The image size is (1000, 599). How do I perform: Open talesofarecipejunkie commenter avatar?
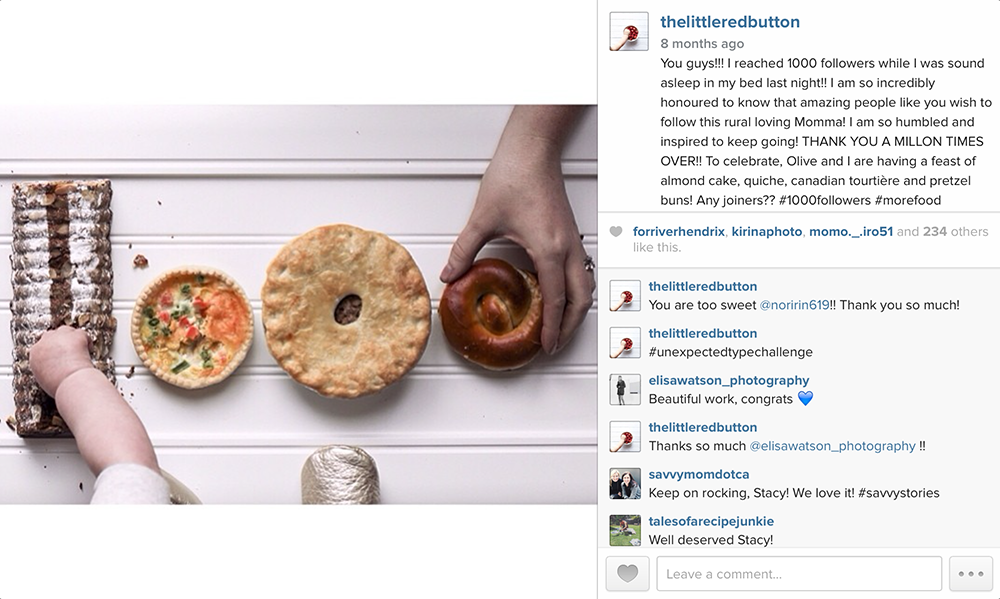pyautogui.click(x=625, y=531)
